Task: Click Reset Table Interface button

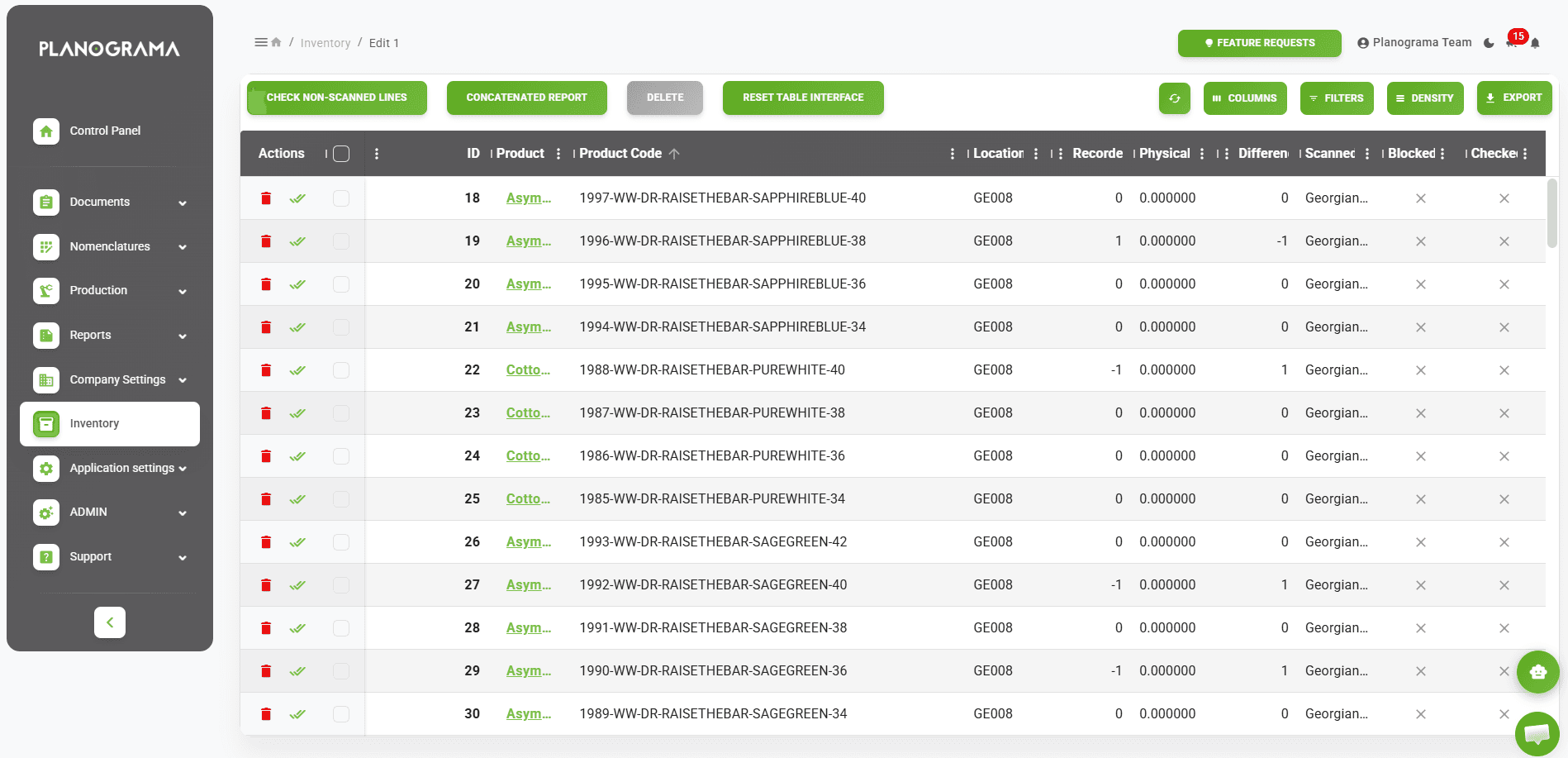Action: 803,98
